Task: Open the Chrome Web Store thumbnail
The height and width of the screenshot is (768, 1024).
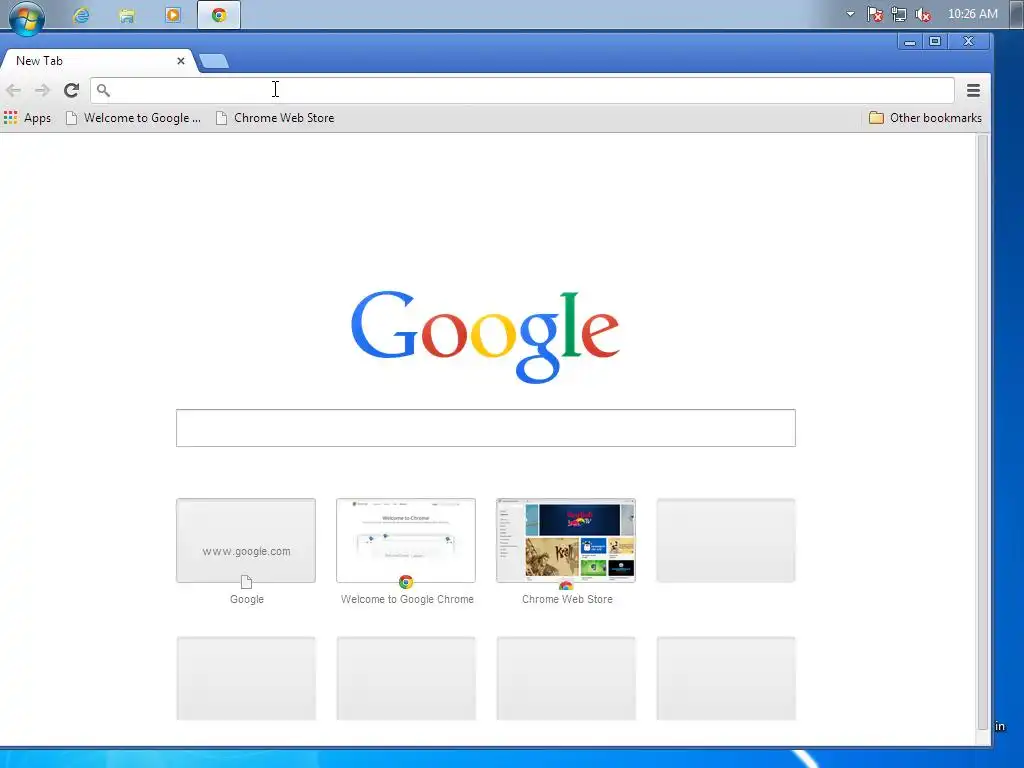Action: pos(566,541)
